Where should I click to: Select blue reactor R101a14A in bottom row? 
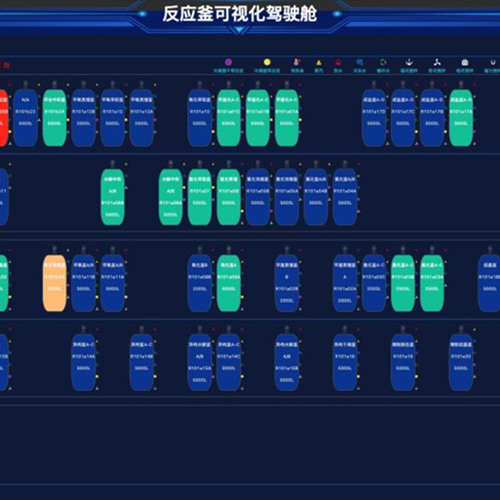(83, 362)
